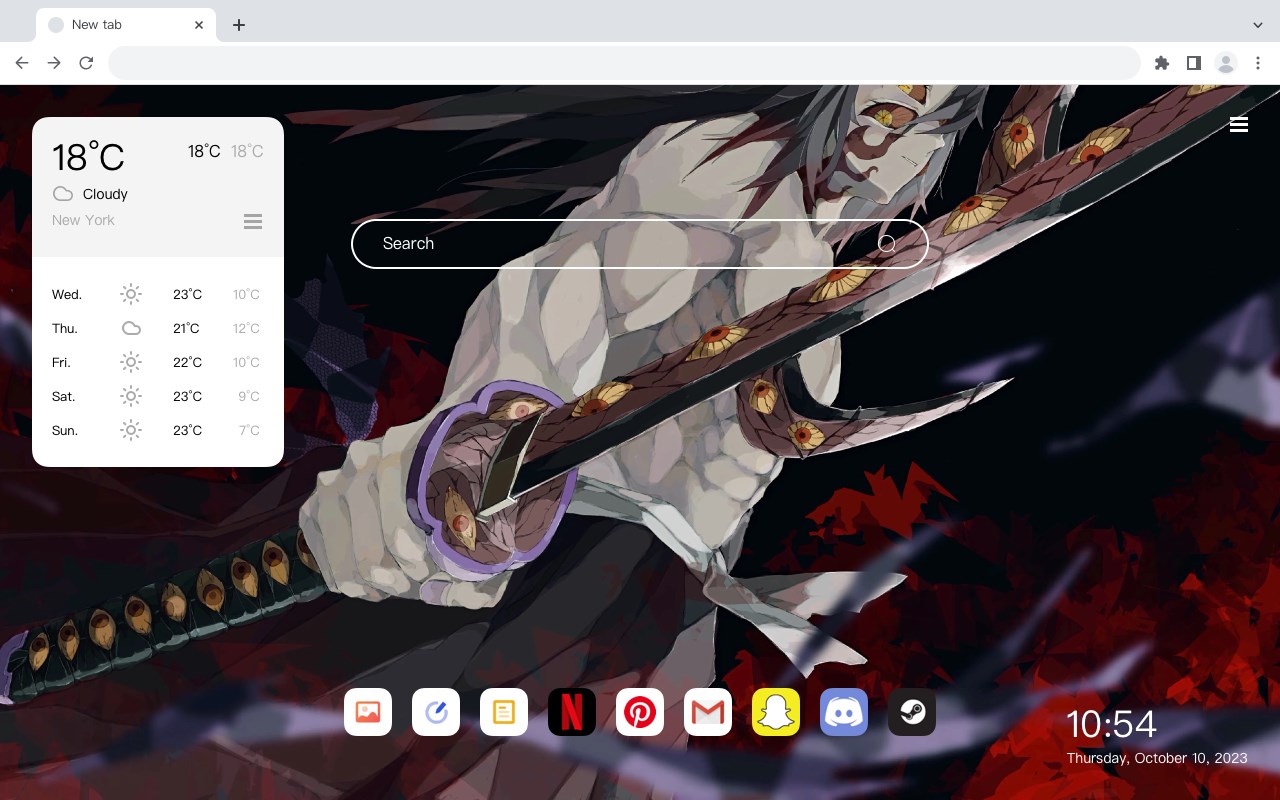Go back to the previous page
The width and height of the screenshot is (1280, 800).
pos(22,63)
